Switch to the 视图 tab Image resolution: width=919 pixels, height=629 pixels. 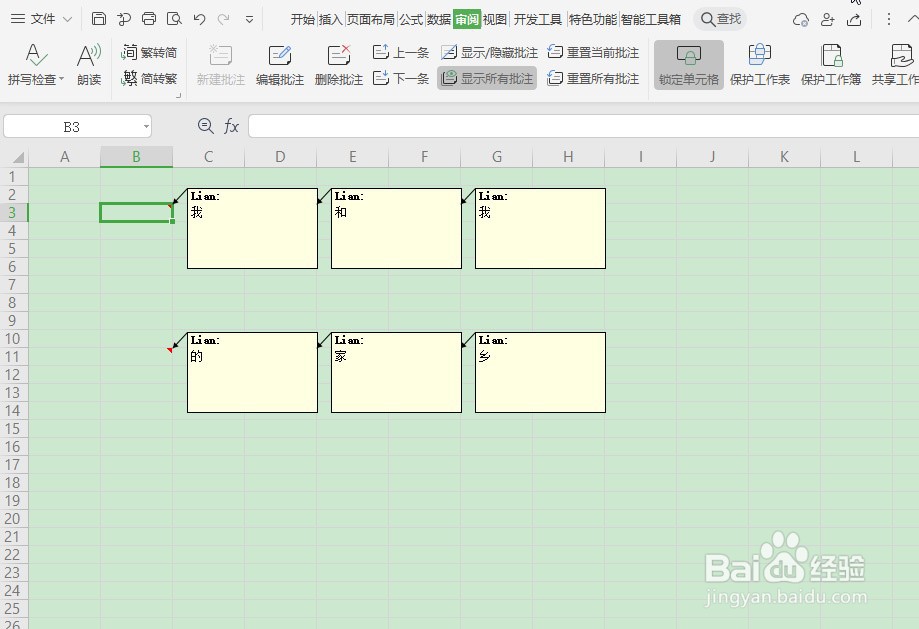495,19
